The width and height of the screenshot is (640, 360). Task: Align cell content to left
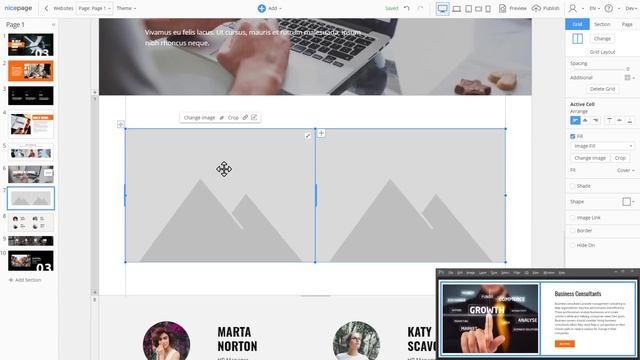(x=575, y=120)
